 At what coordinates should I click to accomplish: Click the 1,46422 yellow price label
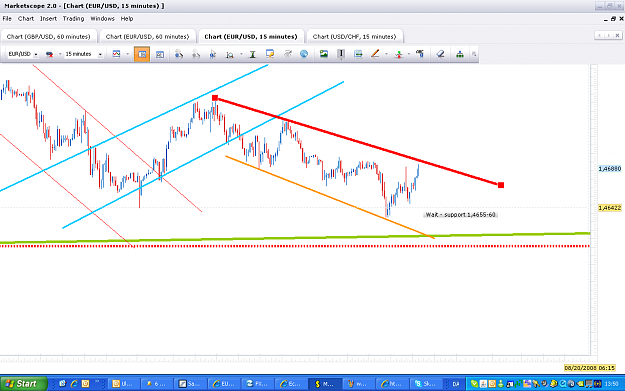tap(609, 208)
